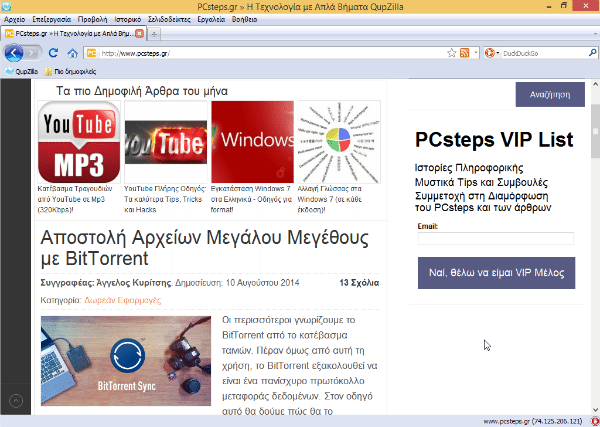600x427 pixels.
Task: Open the QupZilla bookmark
Action: click(x=21, y=72)
